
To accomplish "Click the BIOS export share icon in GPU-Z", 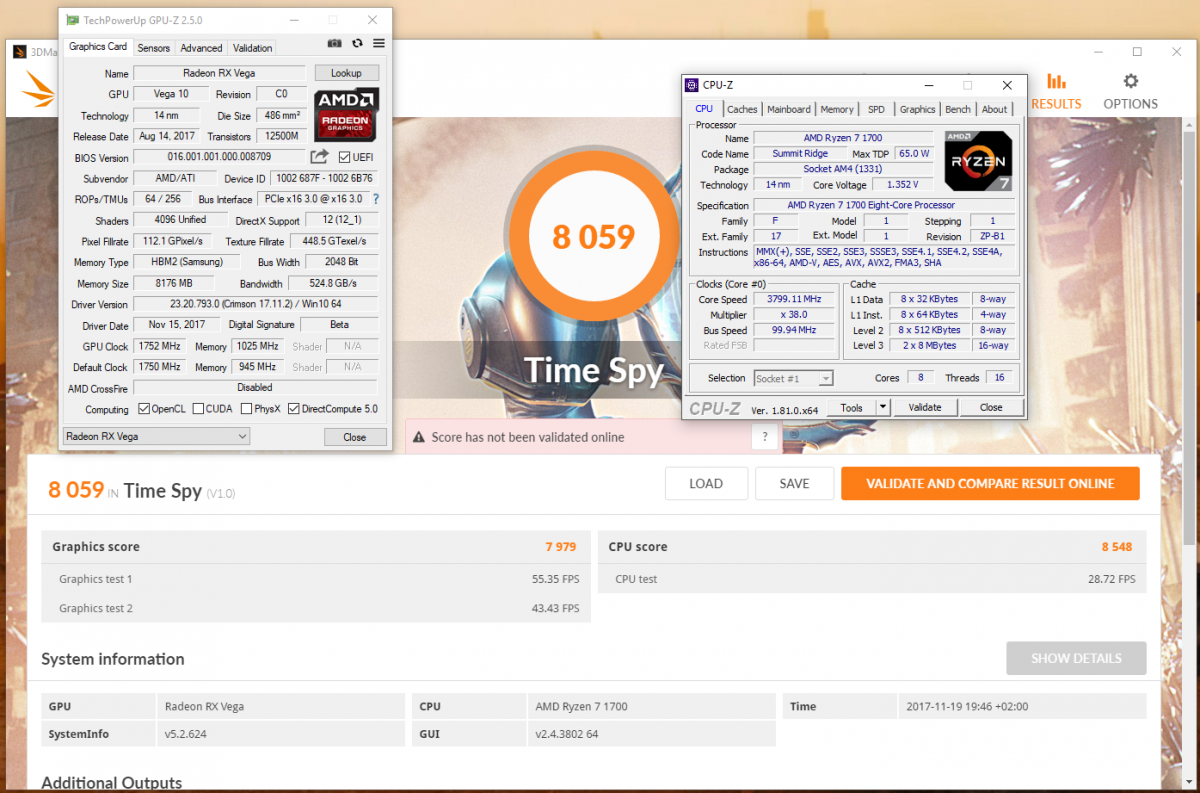I will tap(319, 157).
